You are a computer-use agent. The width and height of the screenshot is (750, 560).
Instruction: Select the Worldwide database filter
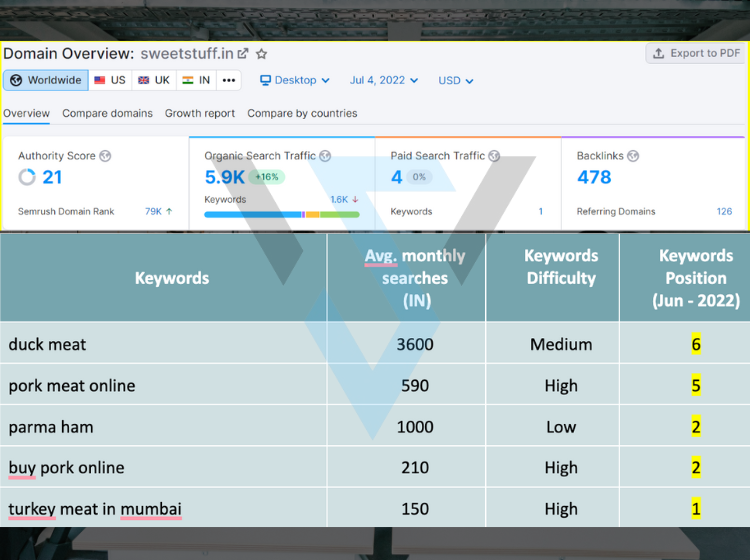pyautogui.click(x=46, y=80)
